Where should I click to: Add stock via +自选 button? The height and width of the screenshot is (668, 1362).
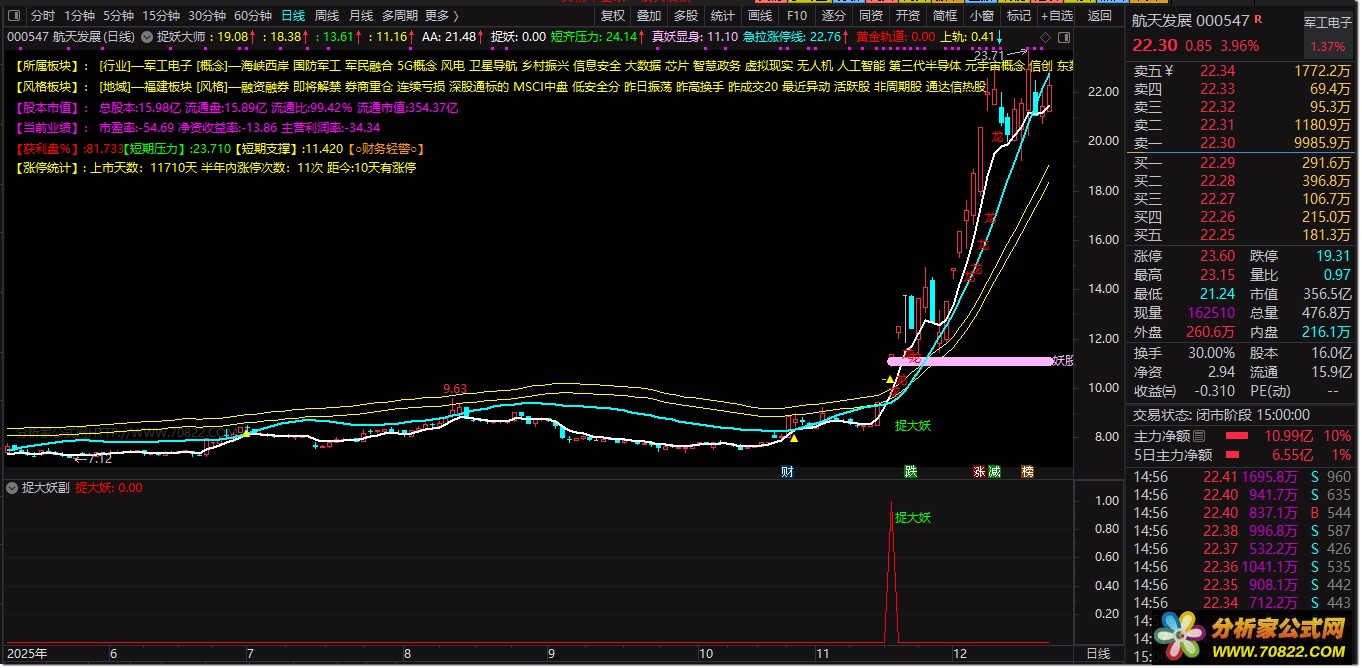point(1056,16)
